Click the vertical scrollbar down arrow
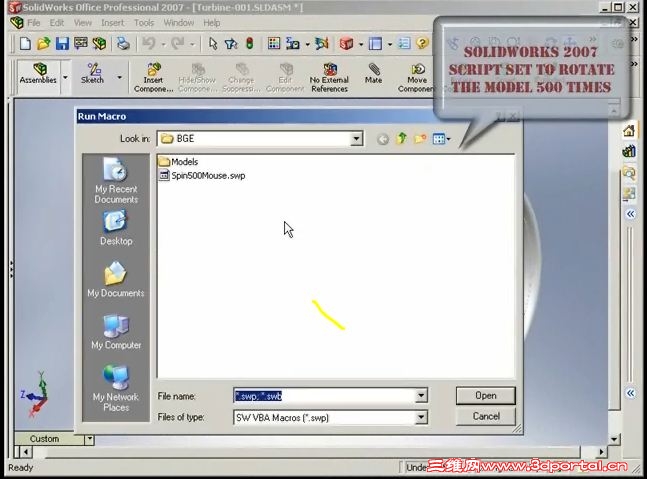Image resolution: width=647 pixels, height=479 pixels. pos(614,439)
